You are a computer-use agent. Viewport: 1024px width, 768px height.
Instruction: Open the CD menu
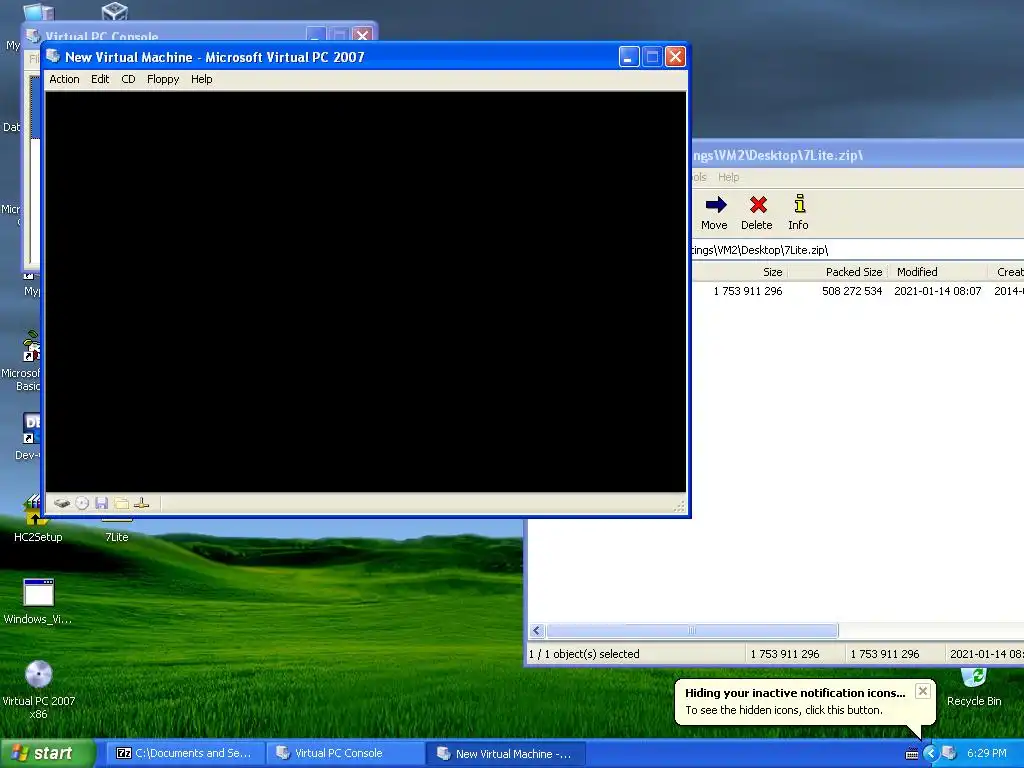128,79
